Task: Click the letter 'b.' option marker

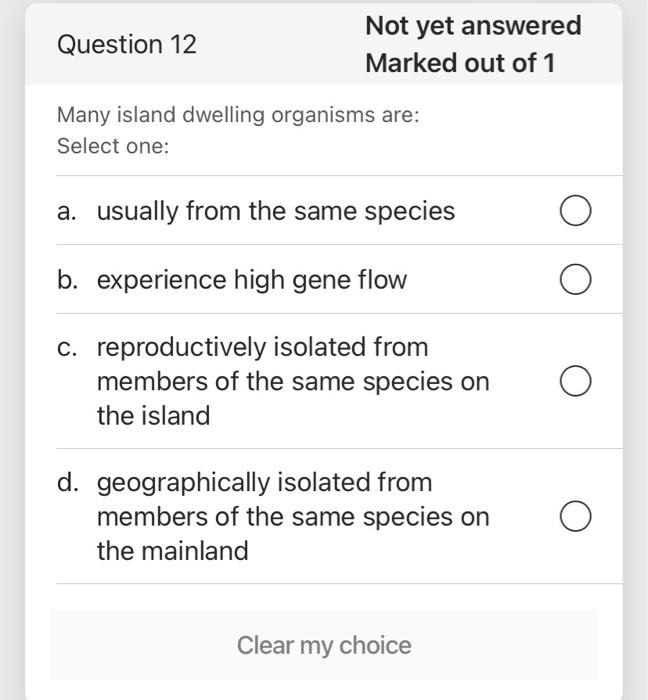Action: click(x=67, y=280)
